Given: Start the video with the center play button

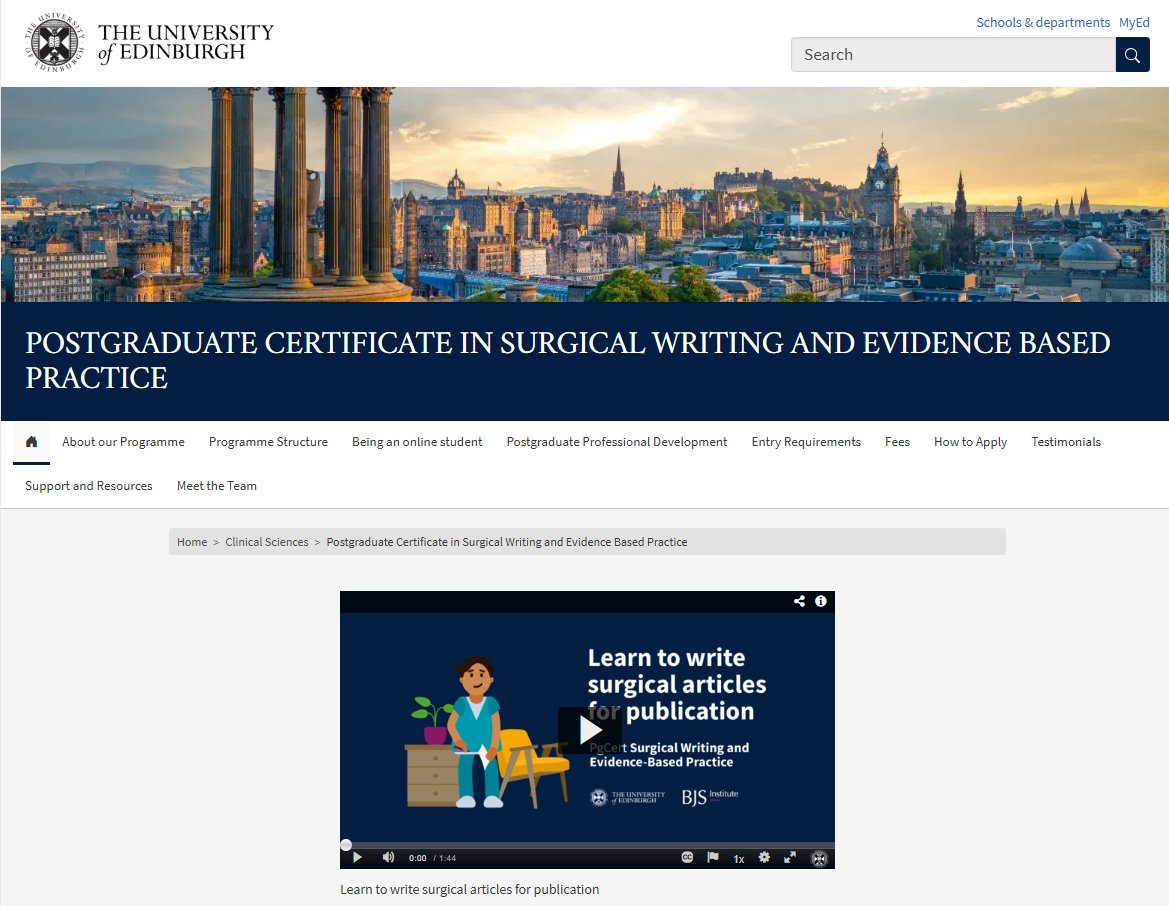Looking at the screenshot, I should pos(590,730).
